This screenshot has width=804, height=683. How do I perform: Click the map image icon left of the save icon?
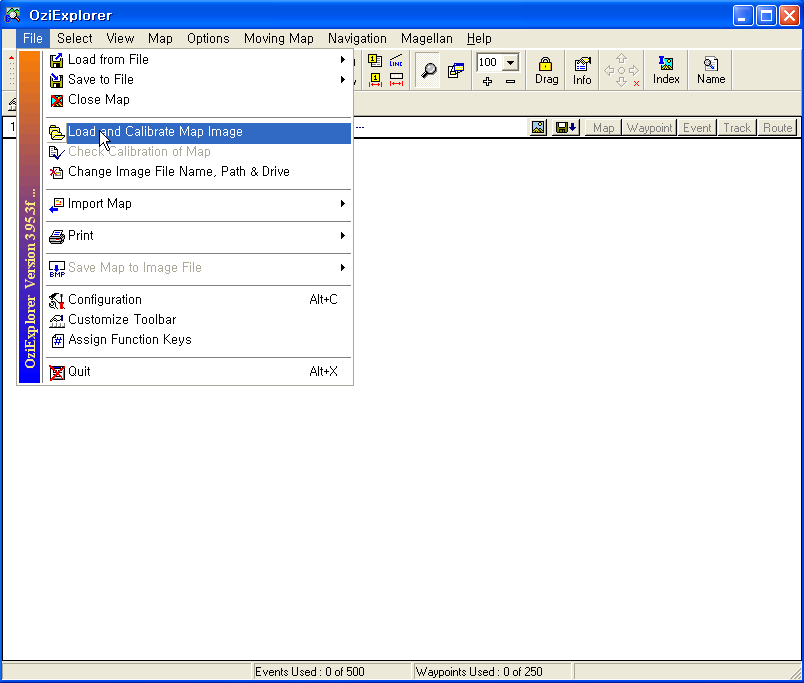coord(538,128)
